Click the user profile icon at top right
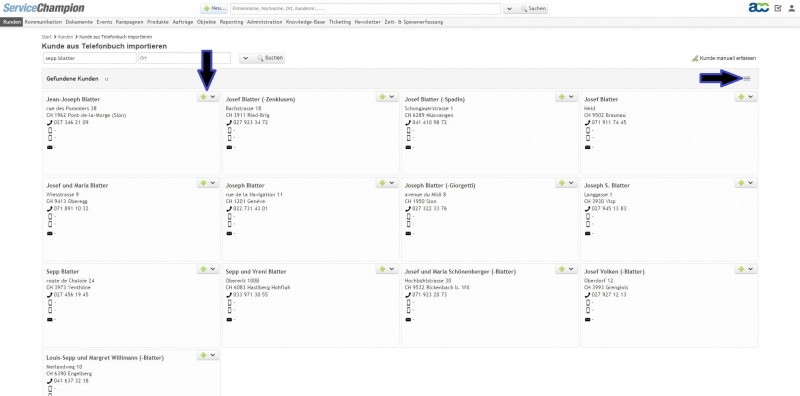Screen dimensions: 800x396 tap(791, 8)
